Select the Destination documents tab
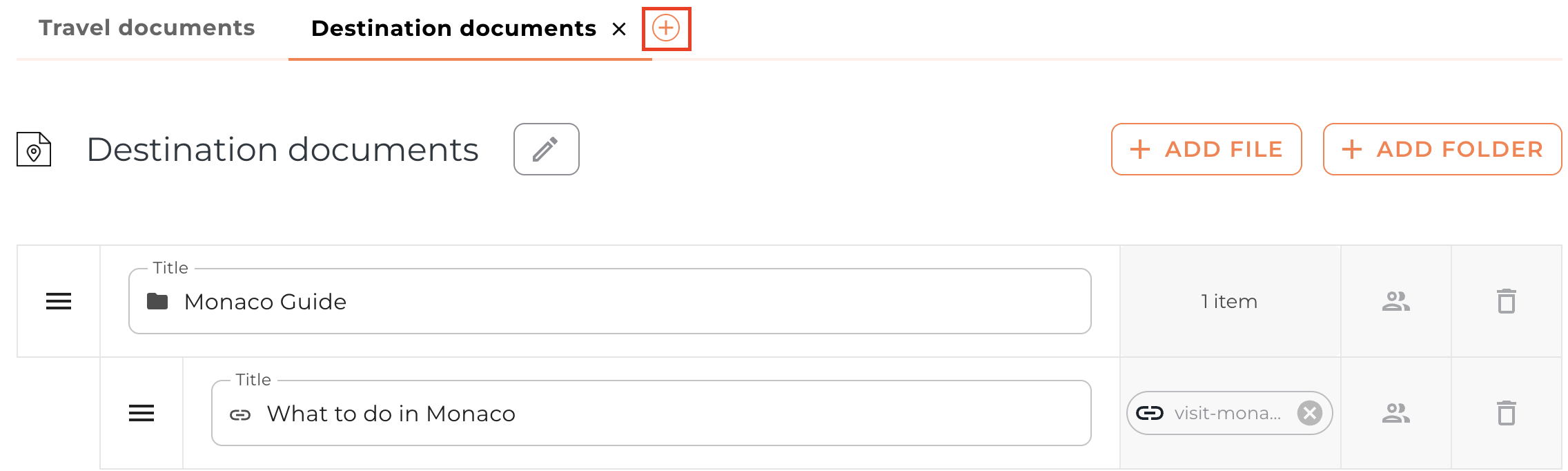Viewport: 1568px width, 471px height. 453,29
